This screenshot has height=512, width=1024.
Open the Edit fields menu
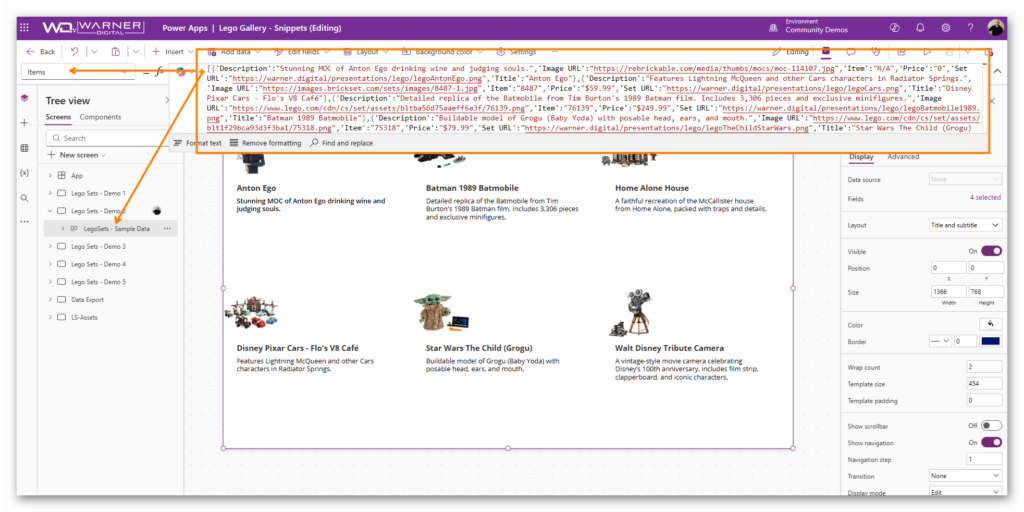click(x=302, y=52)
